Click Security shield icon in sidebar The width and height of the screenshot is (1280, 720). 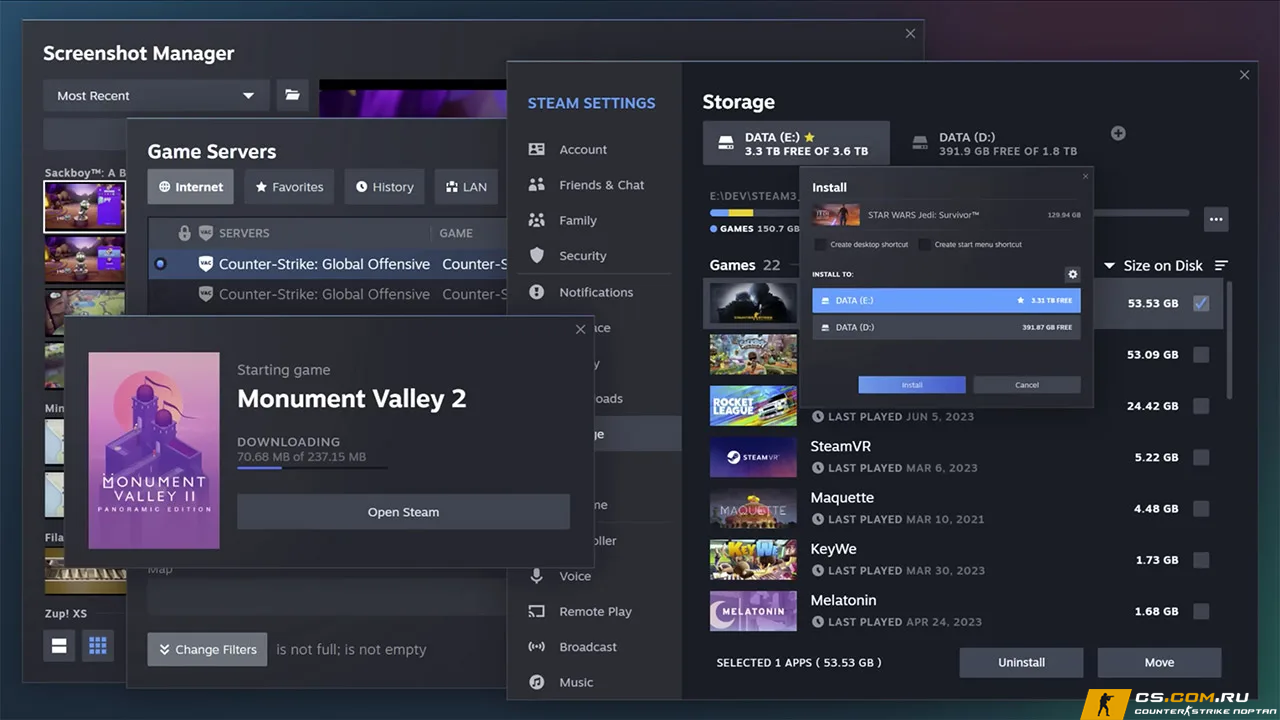[537, 256]
